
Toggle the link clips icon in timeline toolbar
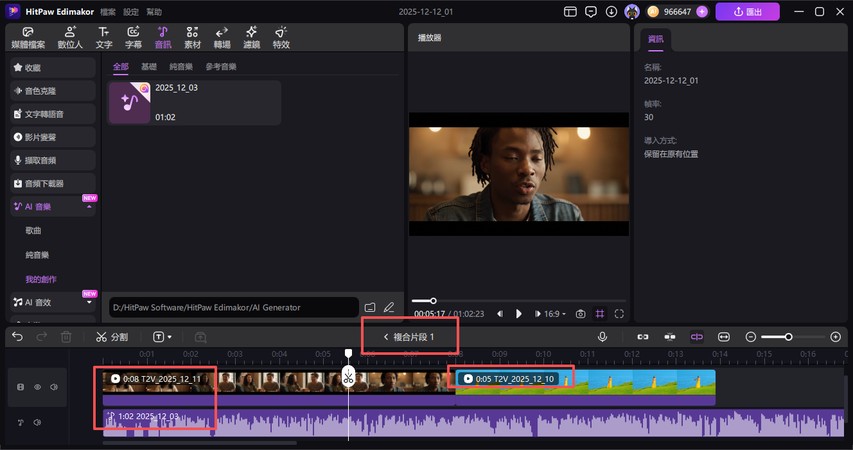[x=642, y=337]
